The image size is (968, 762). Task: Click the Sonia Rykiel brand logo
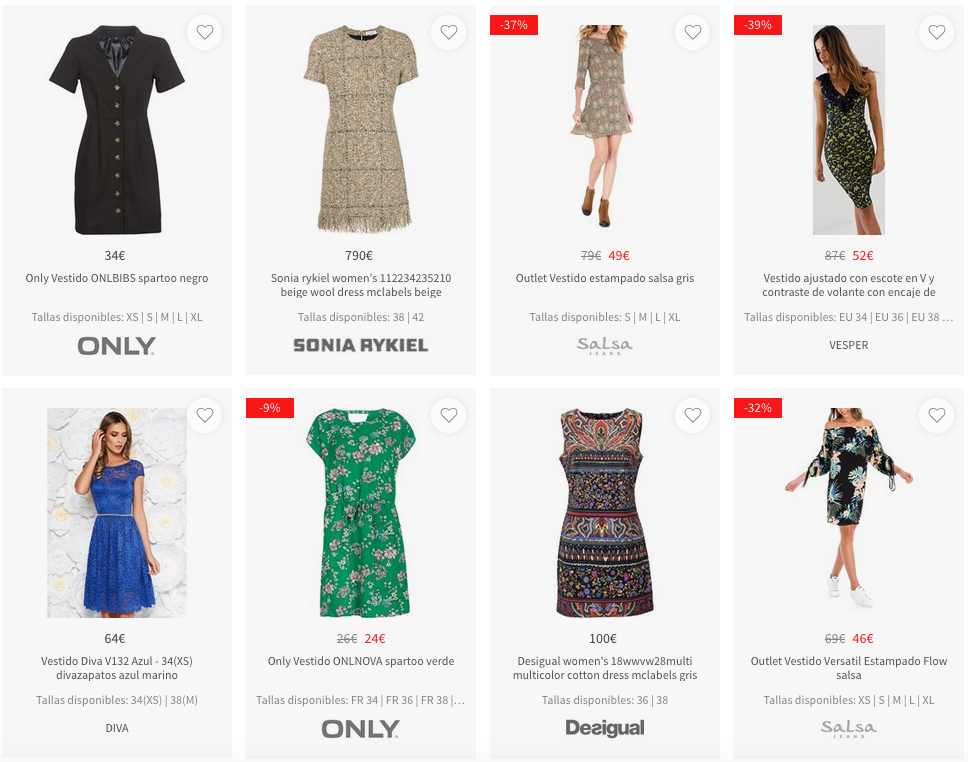click(x=361, y=345)
